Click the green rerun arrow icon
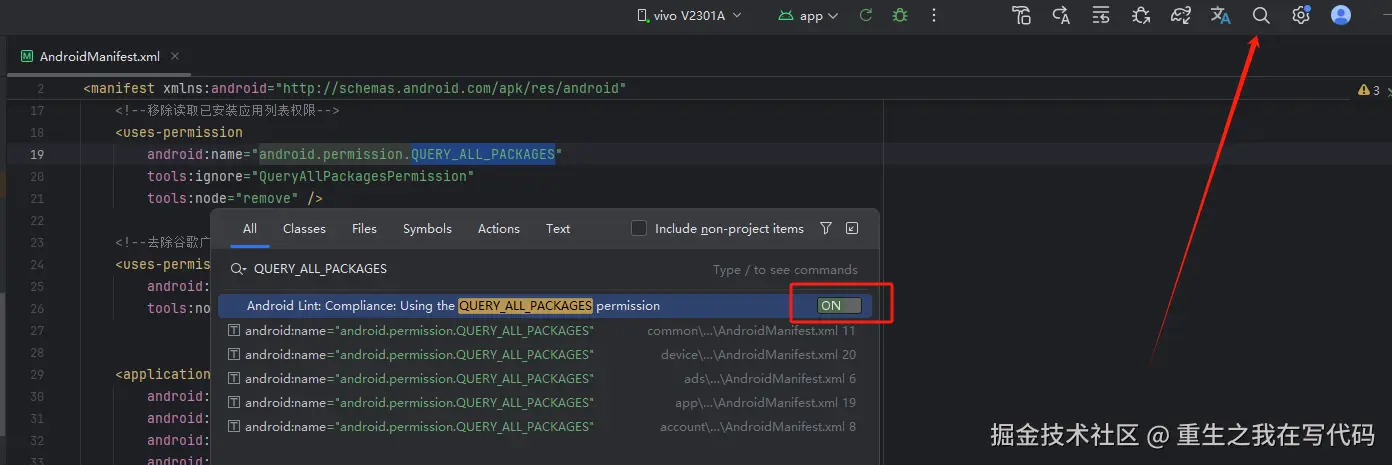1392x465 pixels. (x=866, y=16)
